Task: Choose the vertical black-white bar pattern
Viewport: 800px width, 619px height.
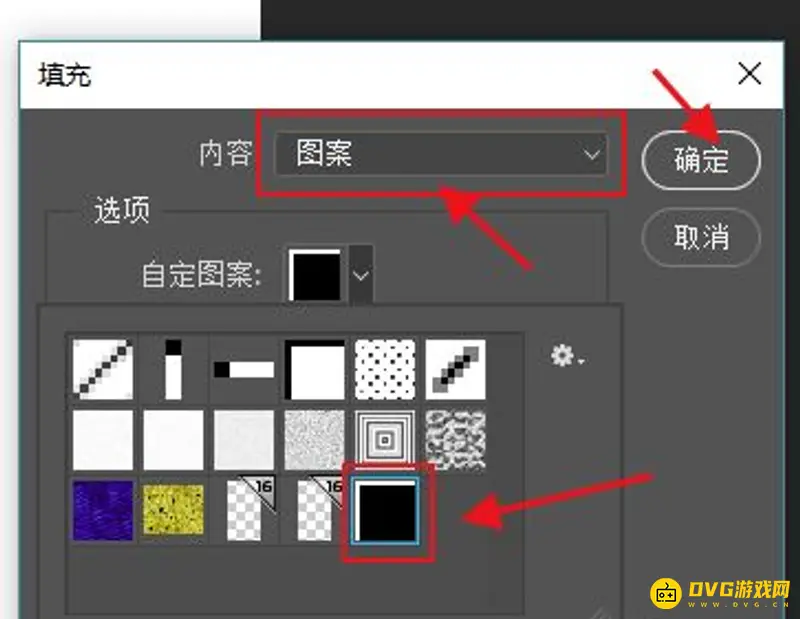Action: click(x=173, y=369)
